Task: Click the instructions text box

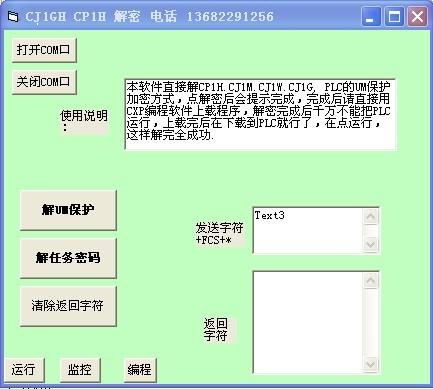Action: (x=260, y=114)
